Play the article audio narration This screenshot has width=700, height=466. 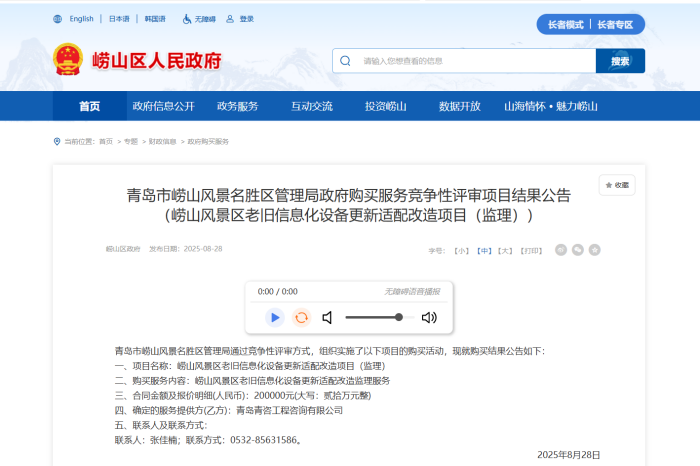pos(274,317)
